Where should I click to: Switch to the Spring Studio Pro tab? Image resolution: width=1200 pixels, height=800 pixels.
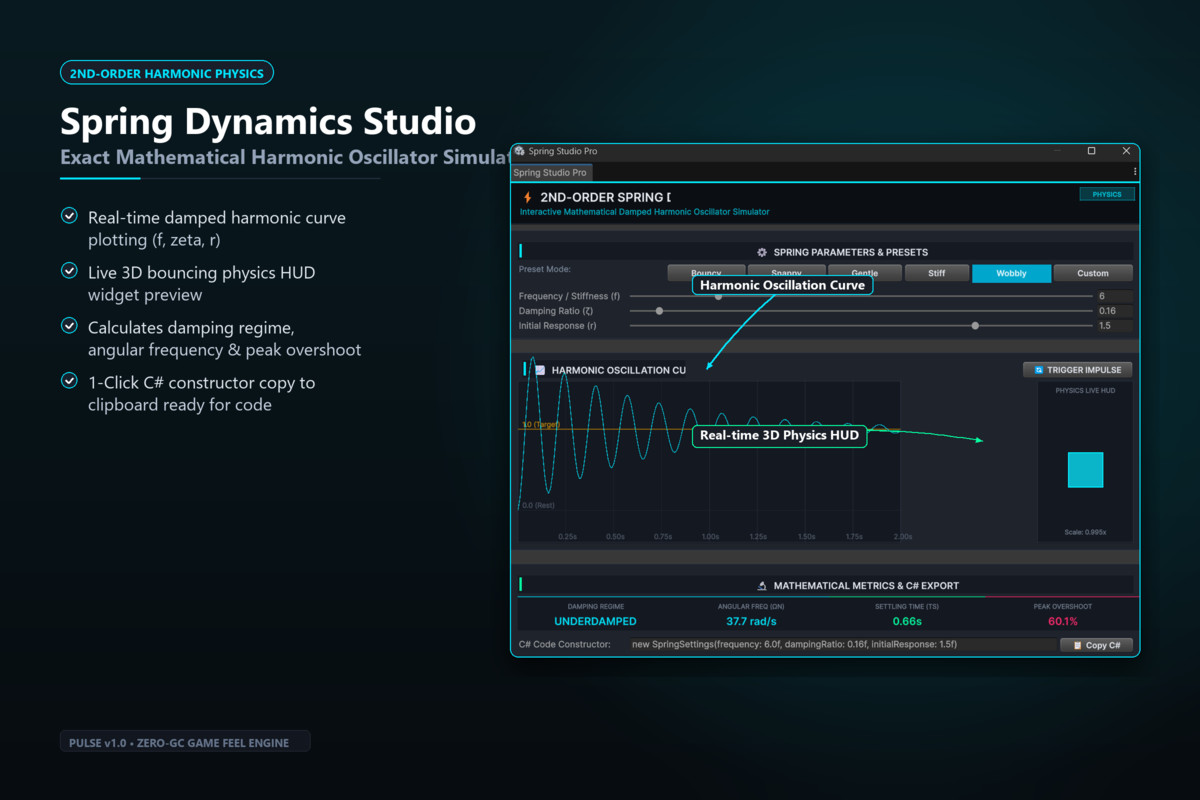pos(551,173)
